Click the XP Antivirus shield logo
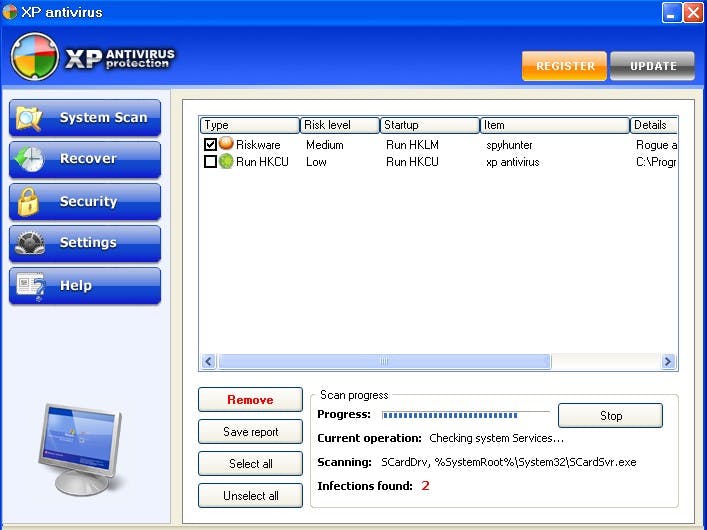Screen dimensions: 707x530 tap(35, 57)
